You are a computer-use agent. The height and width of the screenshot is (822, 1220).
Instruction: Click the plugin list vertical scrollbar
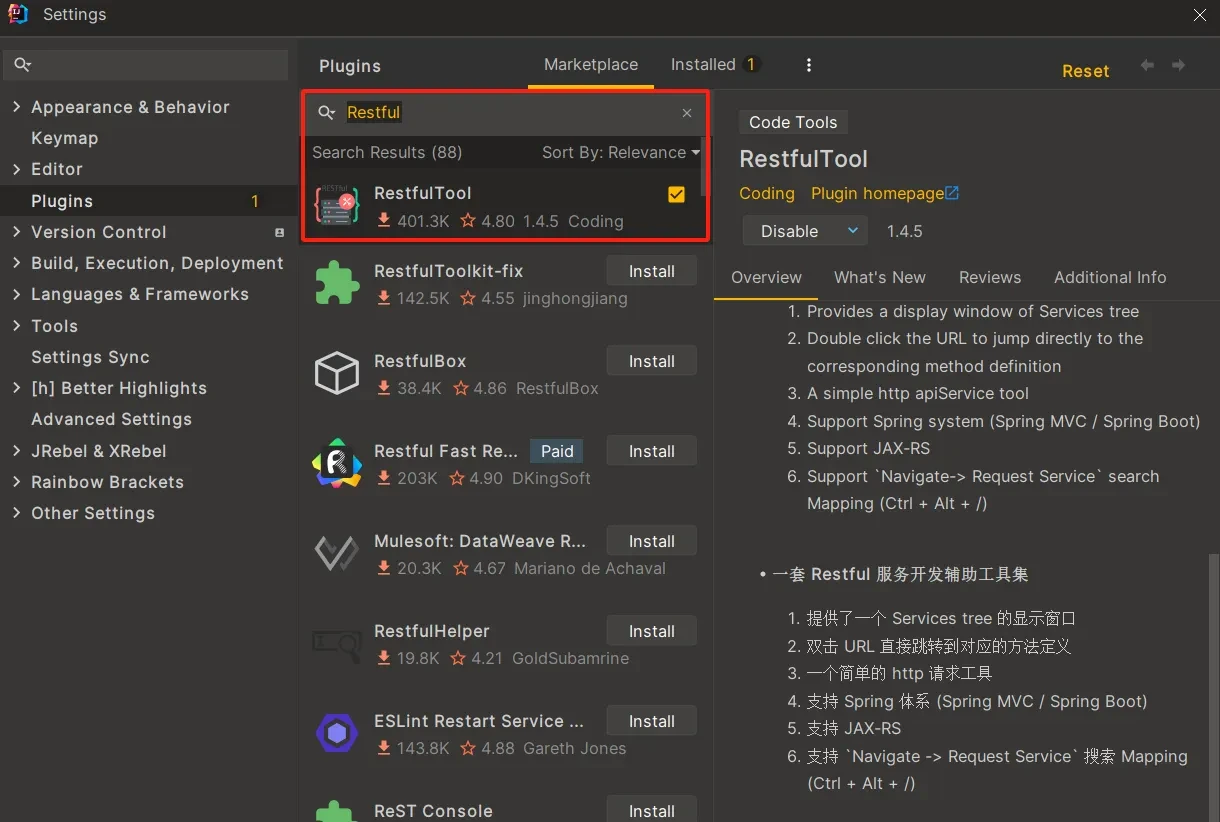705,166
